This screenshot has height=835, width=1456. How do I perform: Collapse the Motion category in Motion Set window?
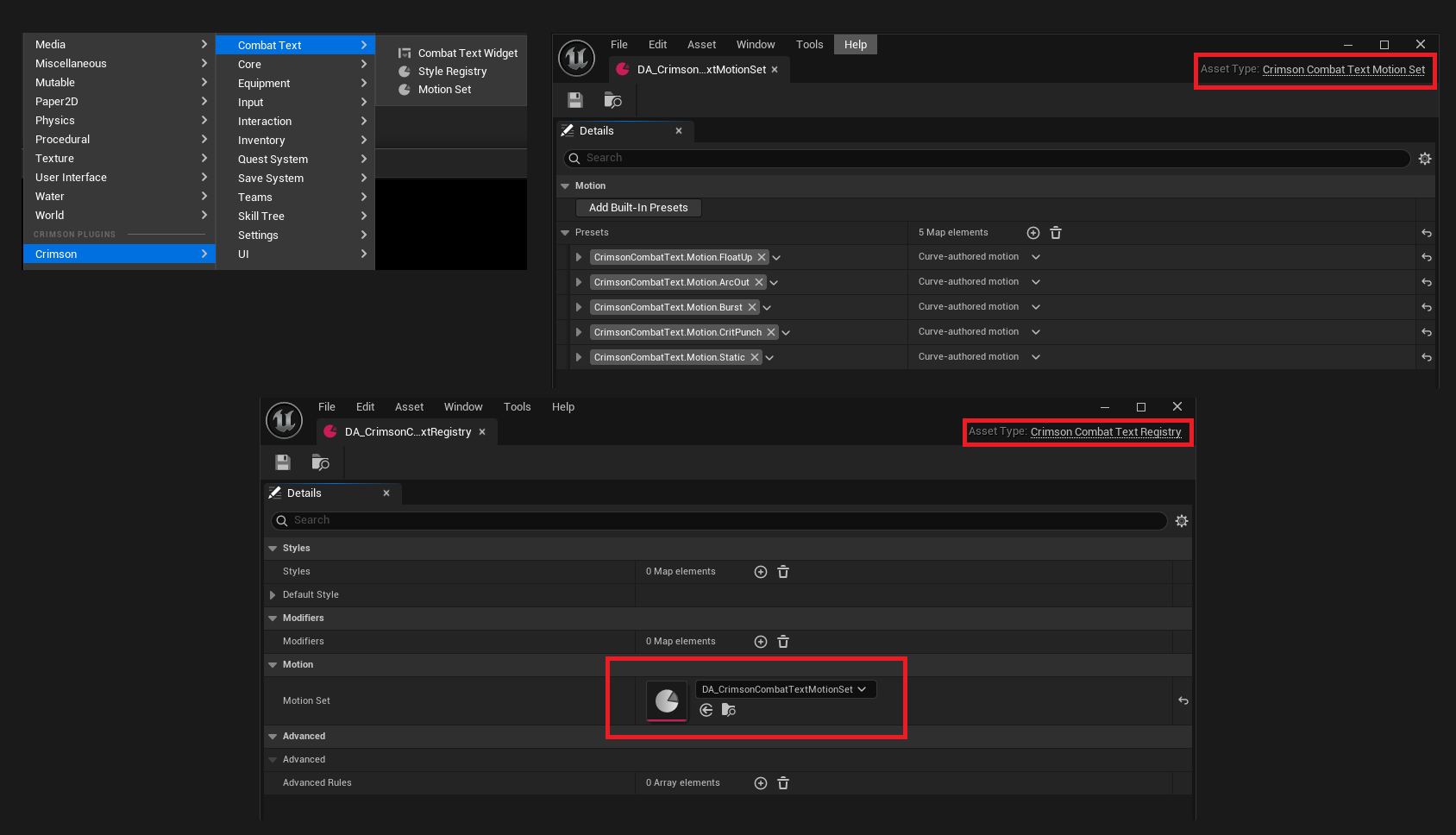[x=566, y=186]
